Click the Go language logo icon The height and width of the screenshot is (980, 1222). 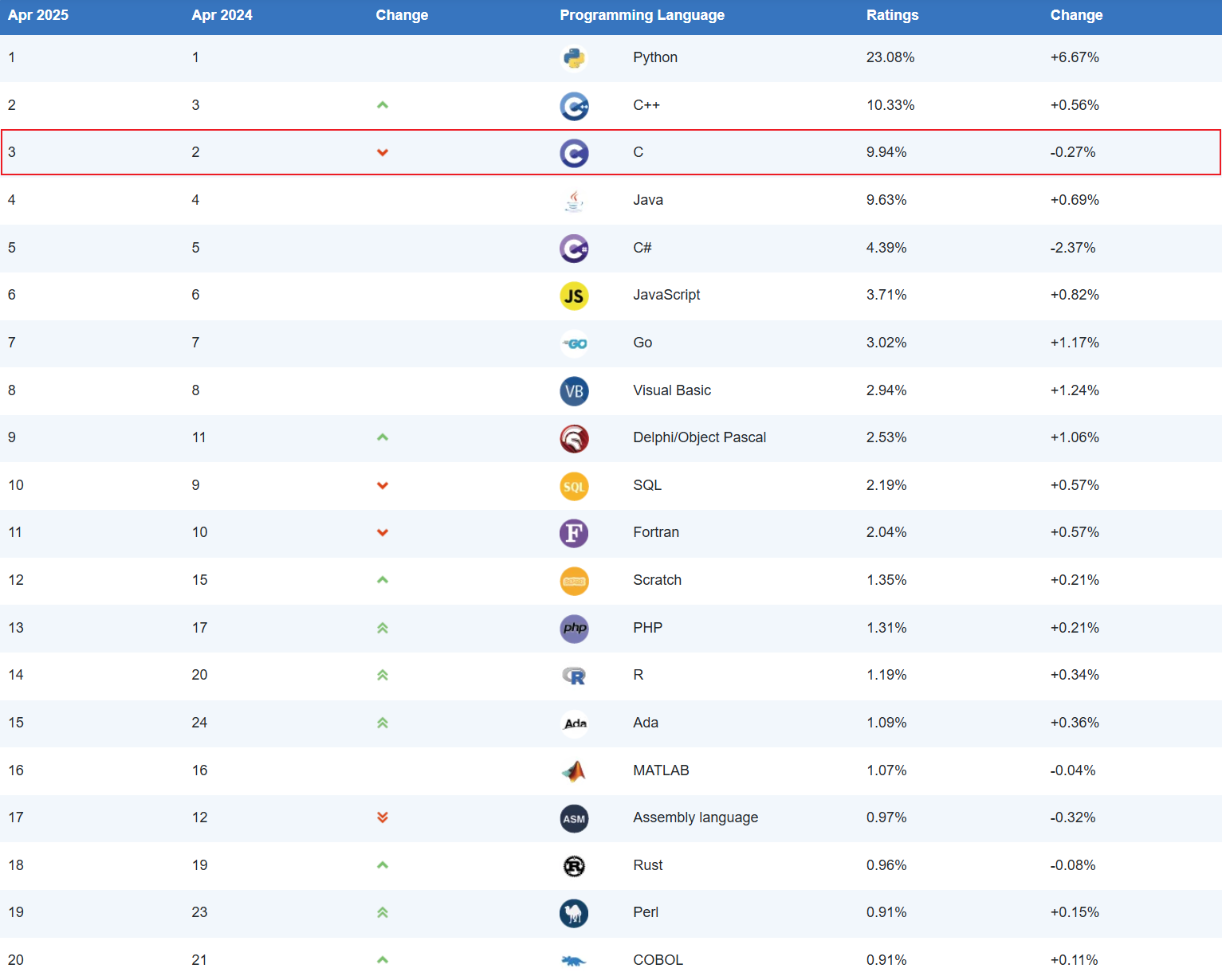(574, 343)
